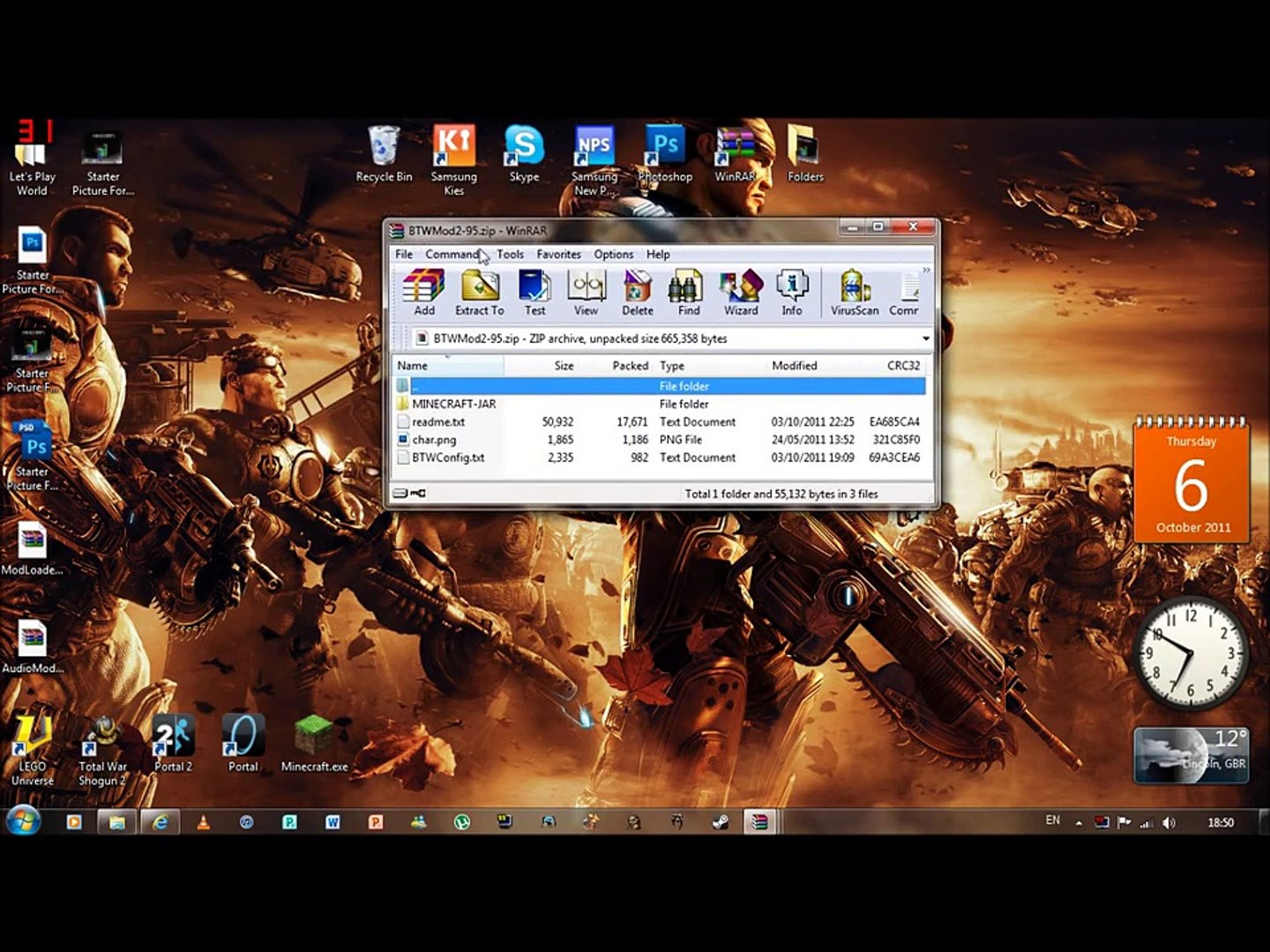Click the drive/key icon in WinRAR status bar
Image resolution: width=1270 pixels, height=952 pixels.
pyautogui.click(x=409, y=494)
